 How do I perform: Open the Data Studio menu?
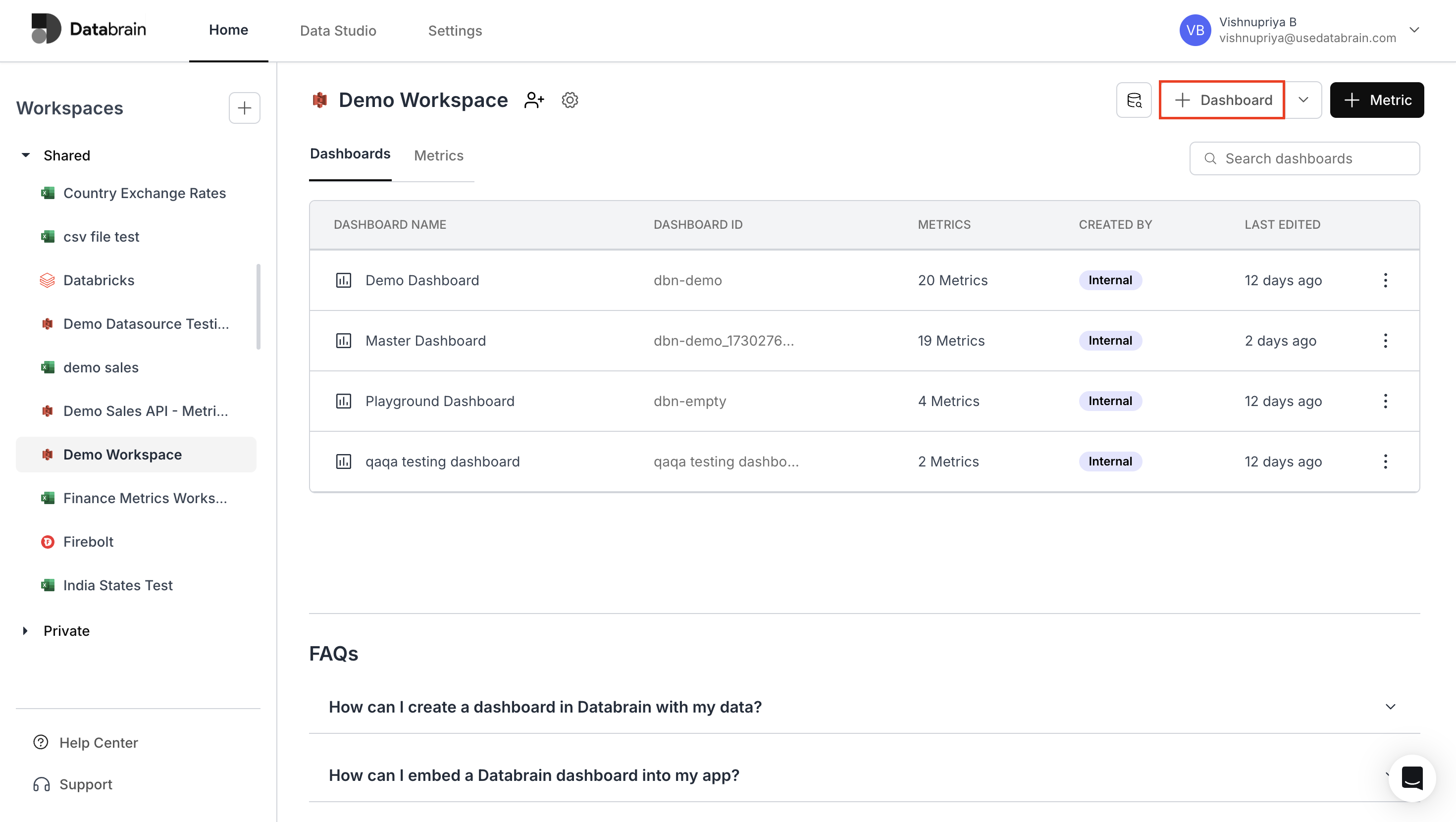click(338, 31)
